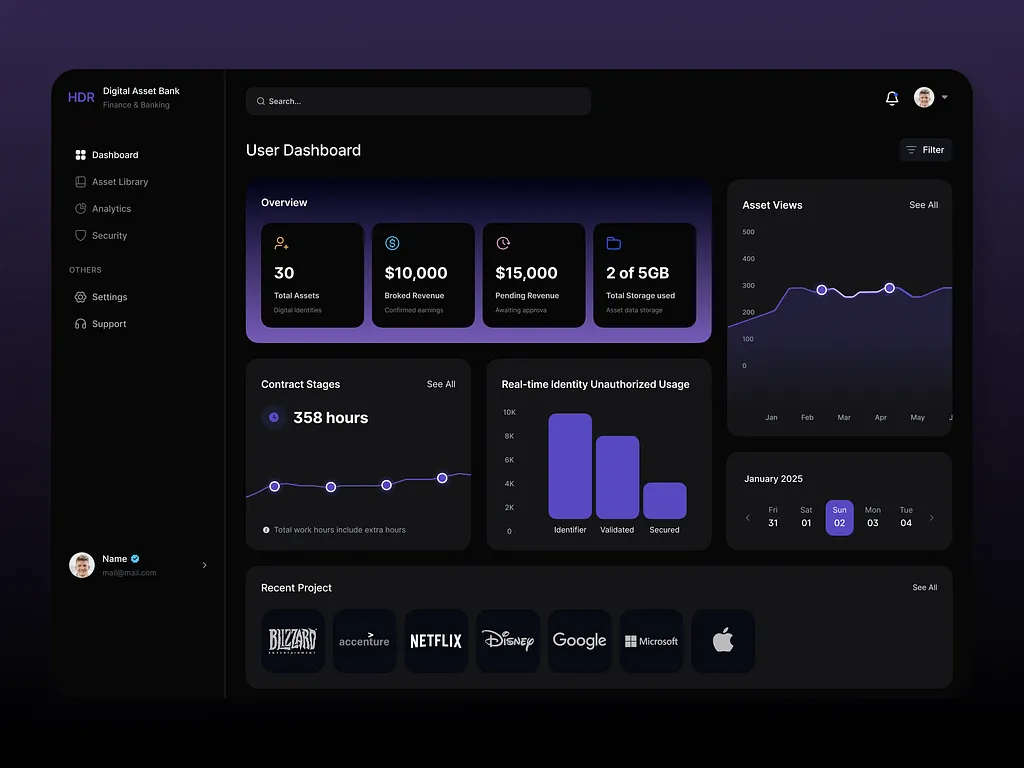Screen dimensions: 1024x768
Task: Select Tue 04 in calendar
Action: 906,517
